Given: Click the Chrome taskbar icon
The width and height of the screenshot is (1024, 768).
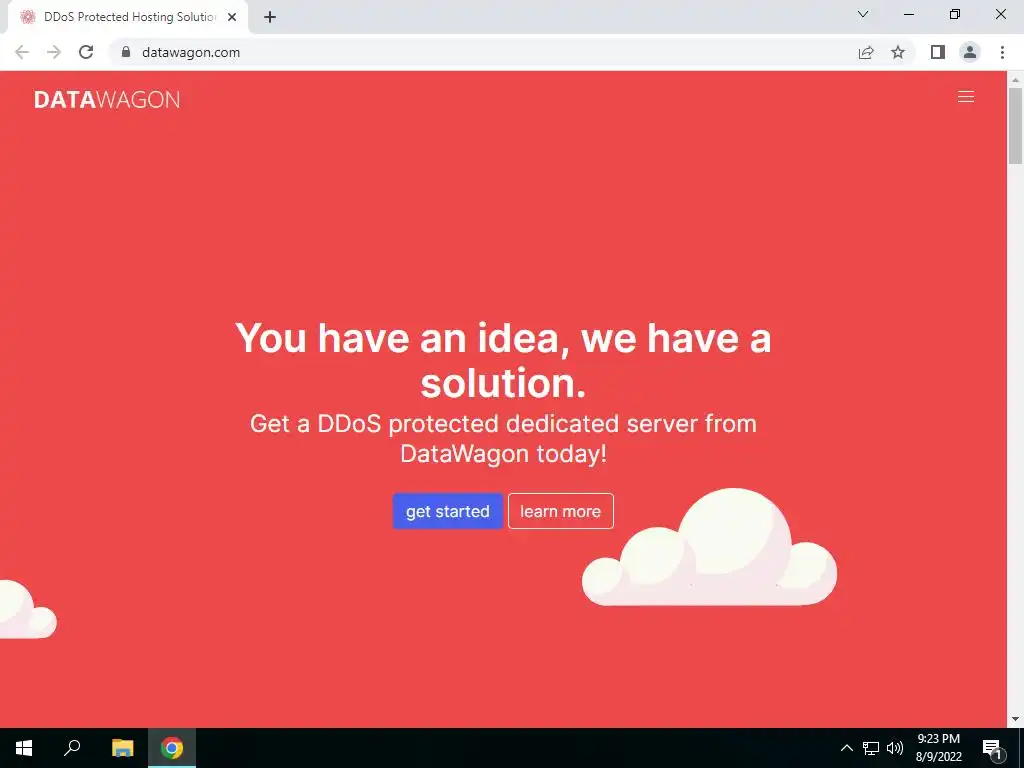Looking at the screenshot, I should [172, 748].
